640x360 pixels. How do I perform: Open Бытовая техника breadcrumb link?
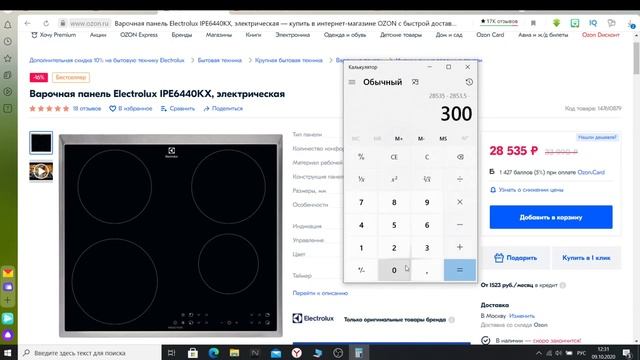point(220,60)
